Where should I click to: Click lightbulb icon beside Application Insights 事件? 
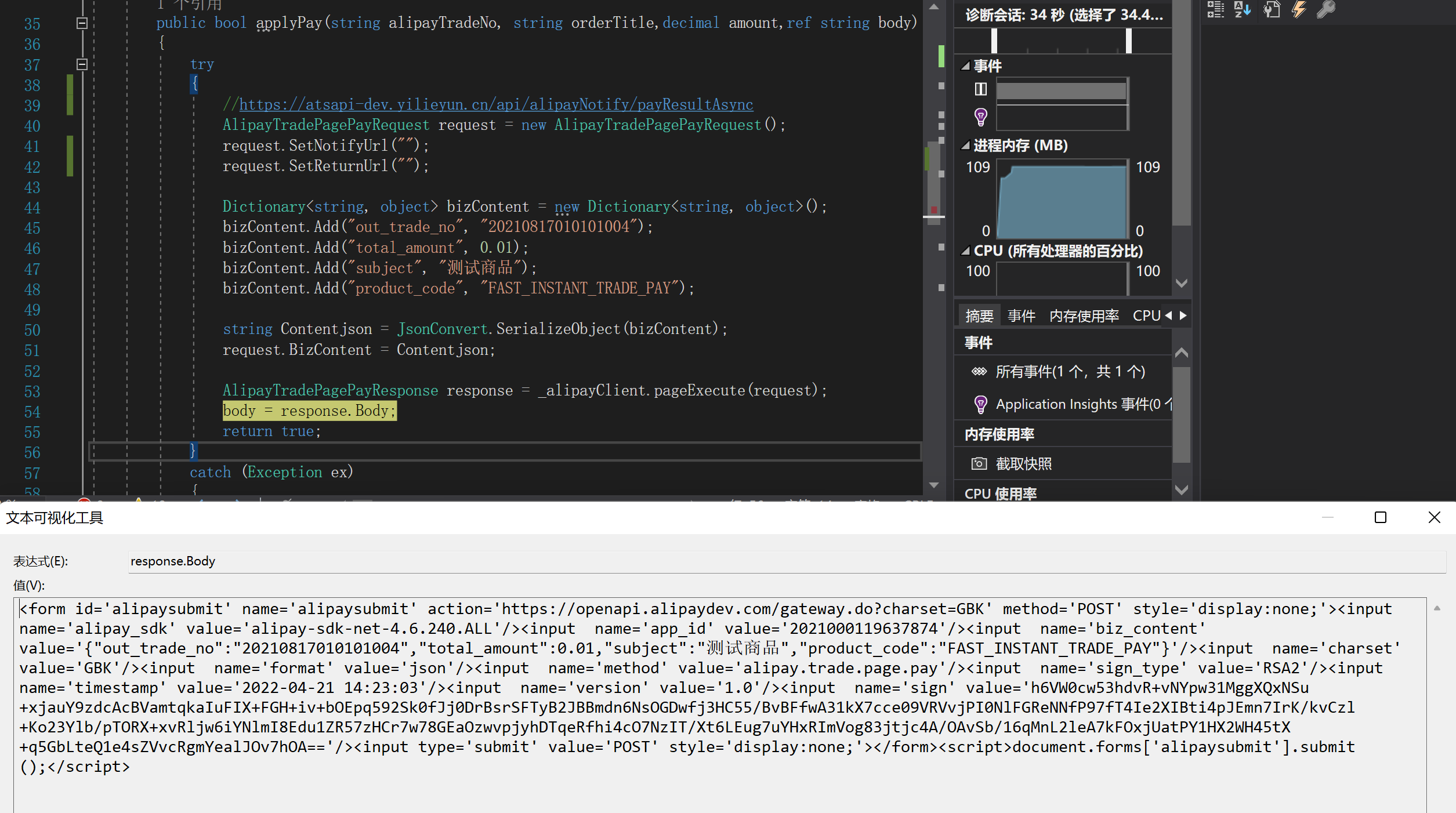click(x=980, y=404)
